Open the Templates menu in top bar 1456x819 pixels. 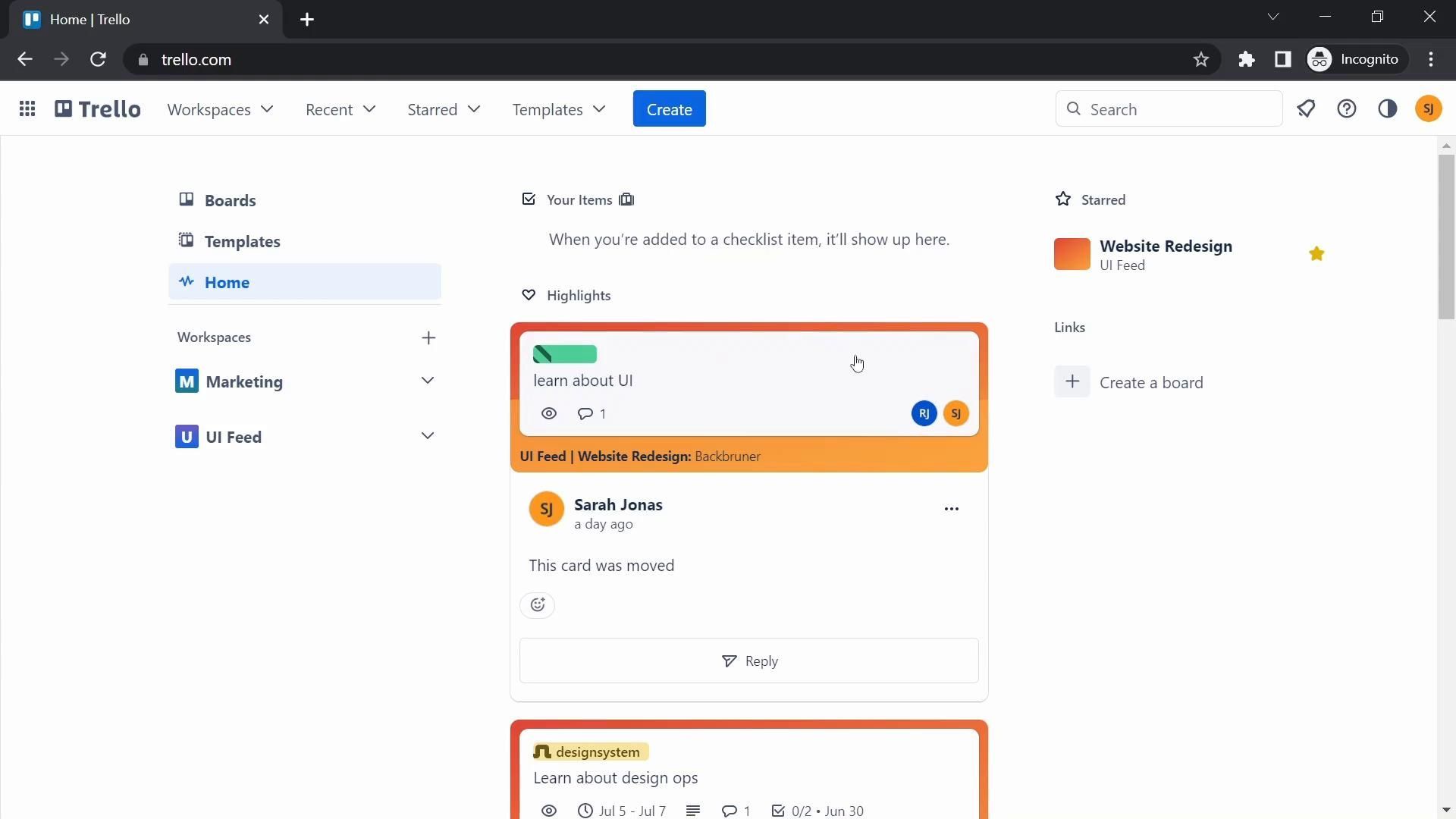coord(559,110)
